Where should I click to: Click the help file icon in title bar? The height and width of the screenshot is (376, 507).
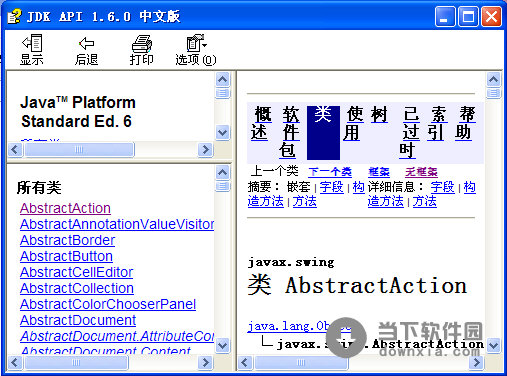click(14, 16)
